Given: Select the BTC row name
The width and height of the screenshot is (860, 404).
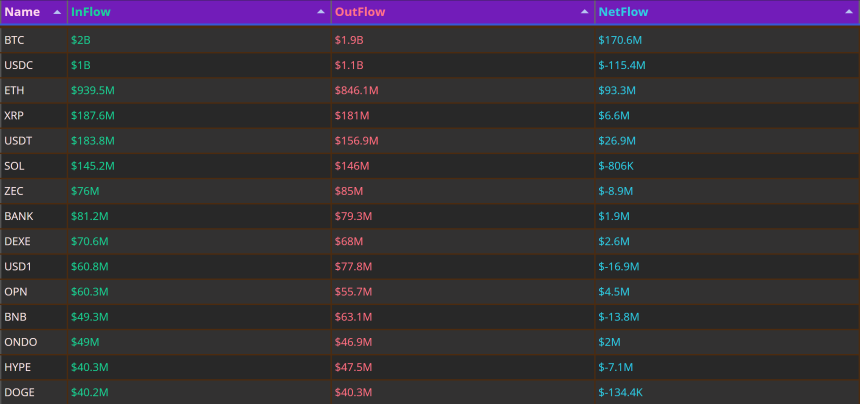Looking at the screenshot, I should (14, 40).
